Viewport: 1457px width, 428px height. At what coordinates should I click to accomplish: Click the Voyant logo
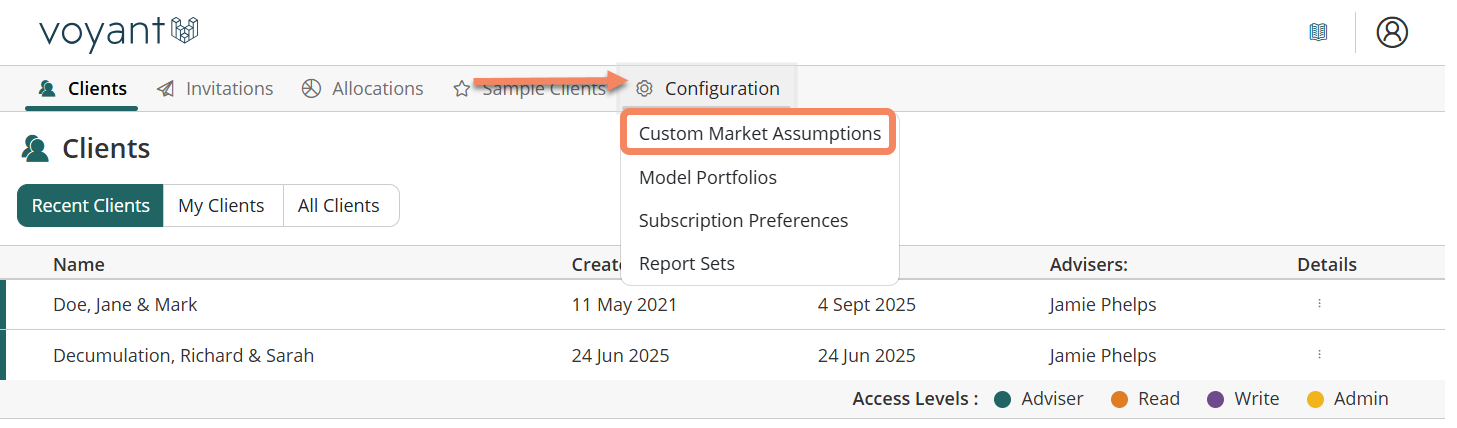(118, 31)
